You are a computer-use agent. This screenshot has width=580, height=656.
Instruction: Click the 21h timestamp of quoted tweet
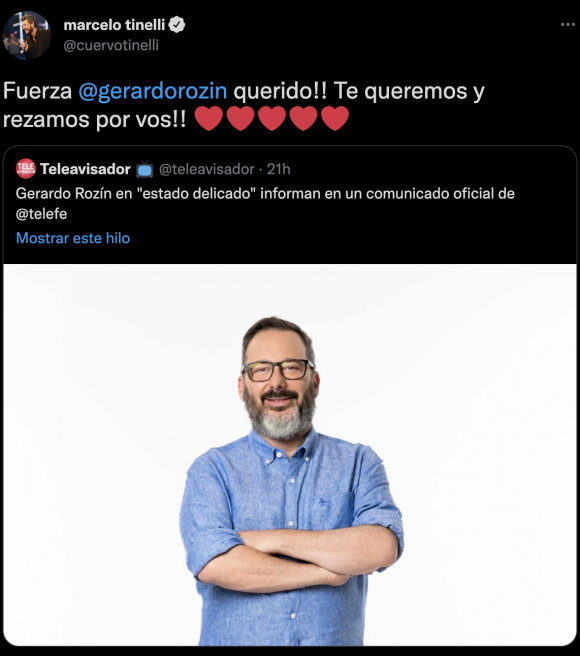279,169
